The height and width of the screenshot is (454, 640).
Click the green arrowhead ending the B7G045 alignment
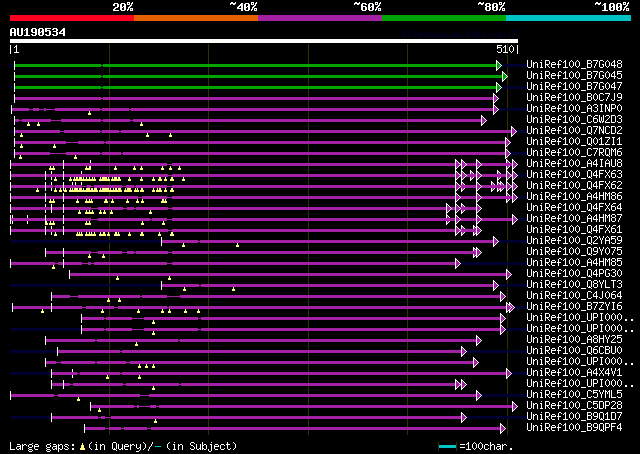coord(505,76)
